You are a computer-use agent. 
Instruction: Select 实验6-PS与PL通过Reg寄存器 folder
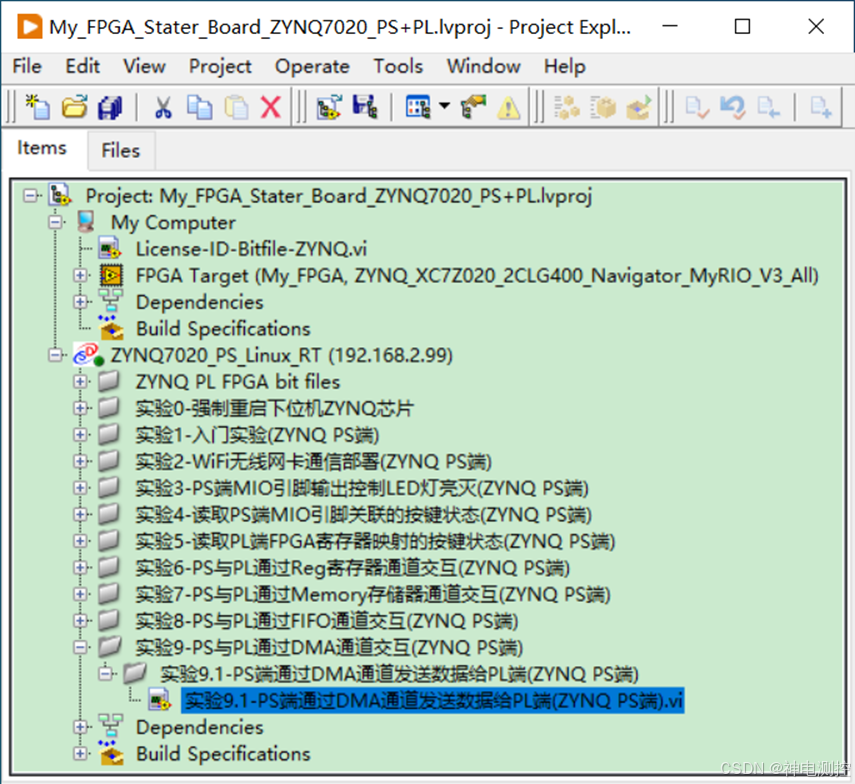pos(353,568)
